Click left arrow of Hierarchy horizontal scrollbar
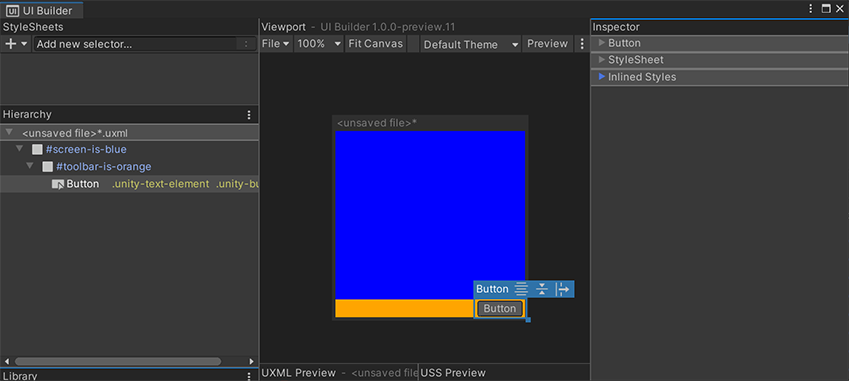Image resolution: width=849 pixels, height=381 pixels. [x=6, y=362]
